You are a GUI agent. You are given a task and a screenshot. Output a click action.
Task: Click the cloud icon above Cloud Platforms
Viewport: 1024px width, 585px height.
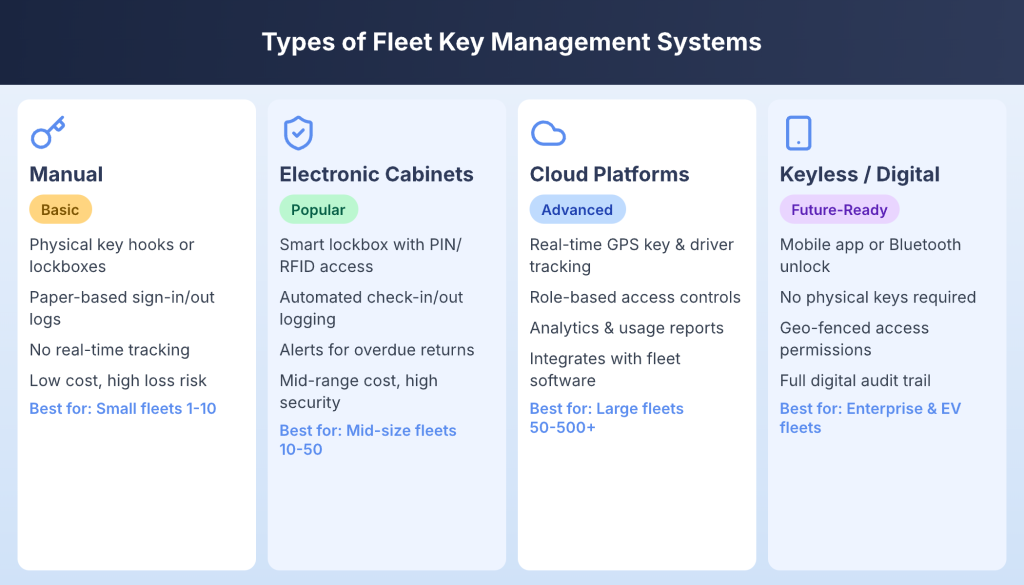548,133
